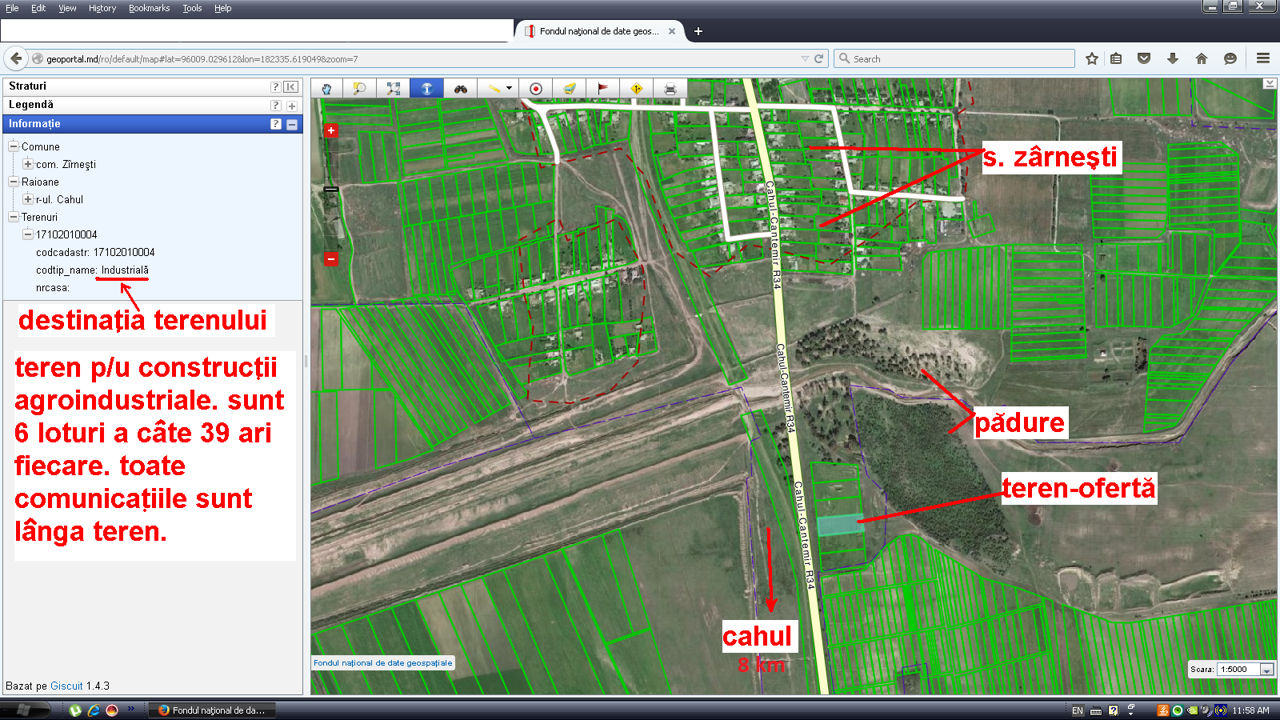
Task: Open a new browser tab
Action: pyautogui.click(x=698, y=31)
